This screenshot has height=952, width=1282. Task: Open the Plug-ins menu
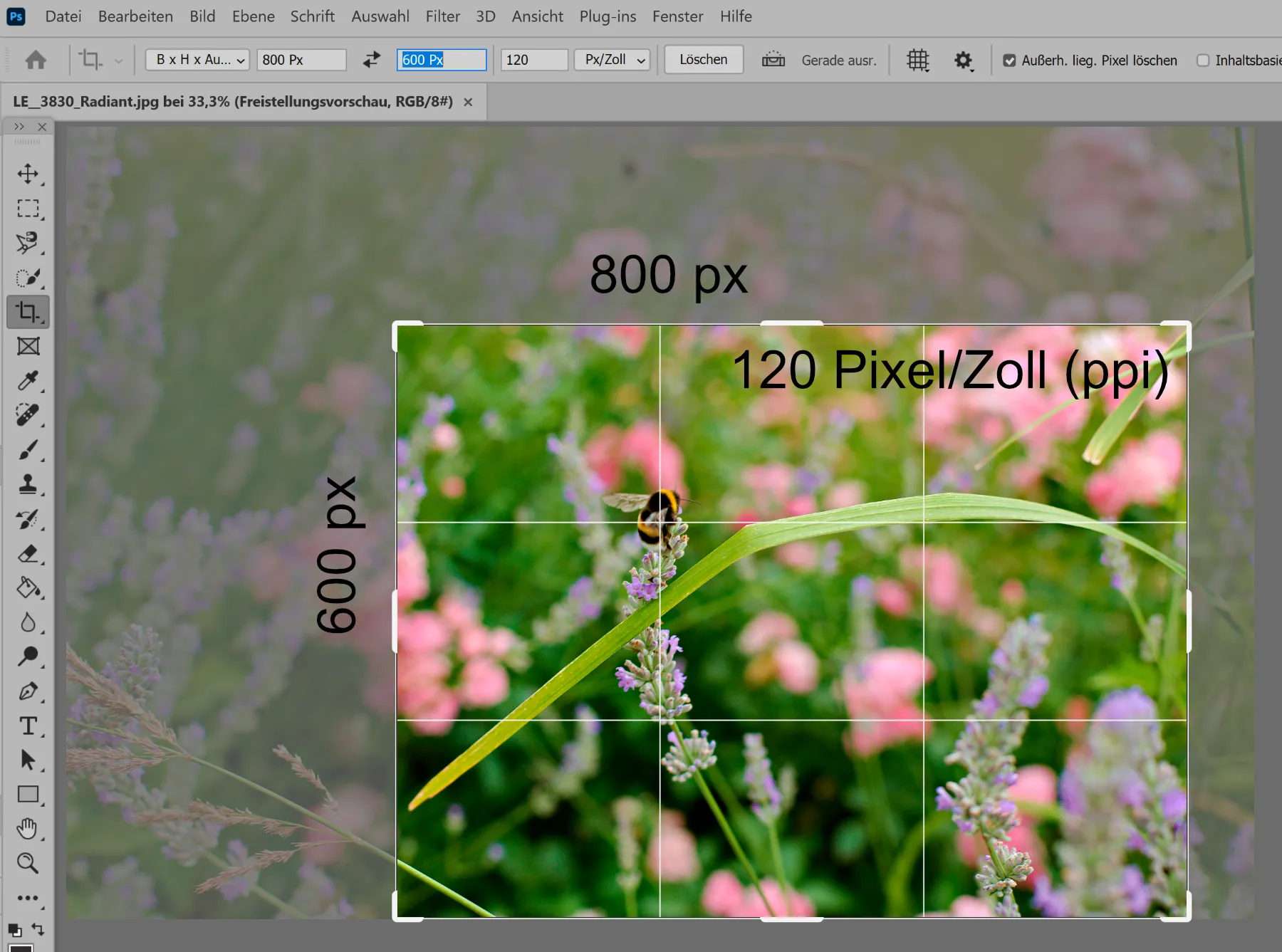click(x=608, y=16)
